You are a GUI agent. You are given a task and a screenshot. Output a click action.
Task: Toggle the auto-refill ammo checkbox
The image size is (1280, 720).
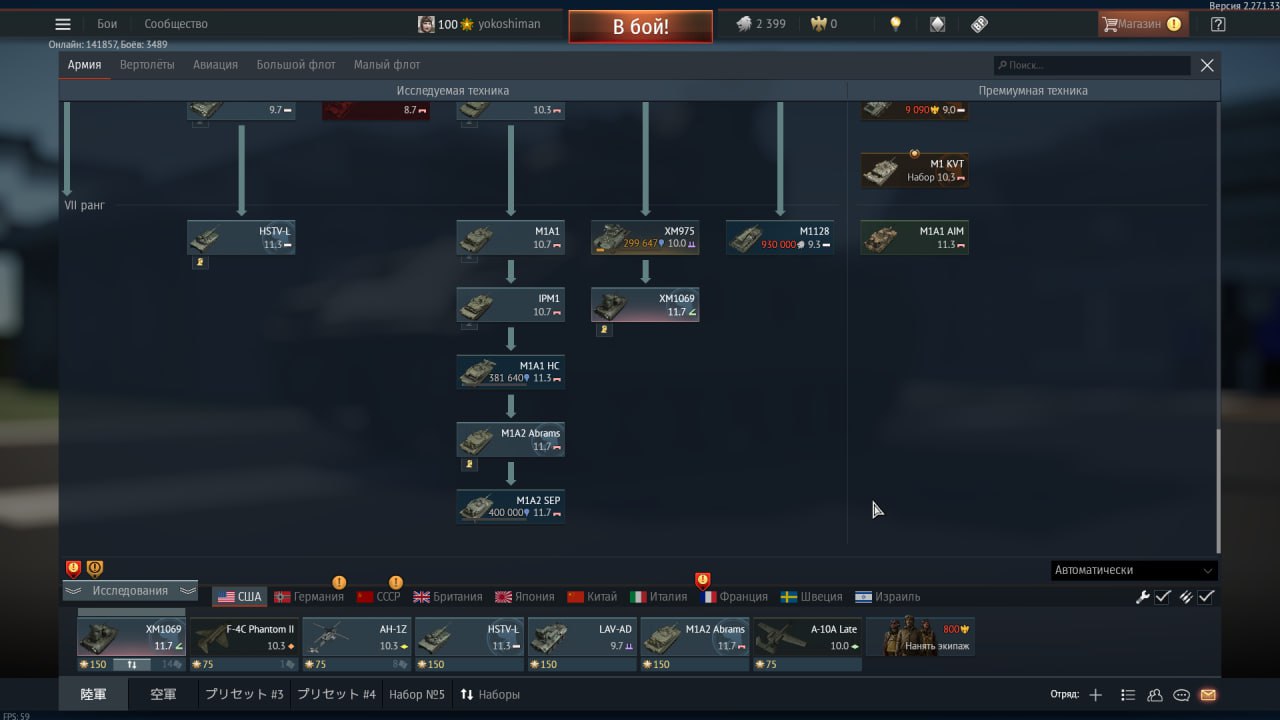(x=1207, y=597)
